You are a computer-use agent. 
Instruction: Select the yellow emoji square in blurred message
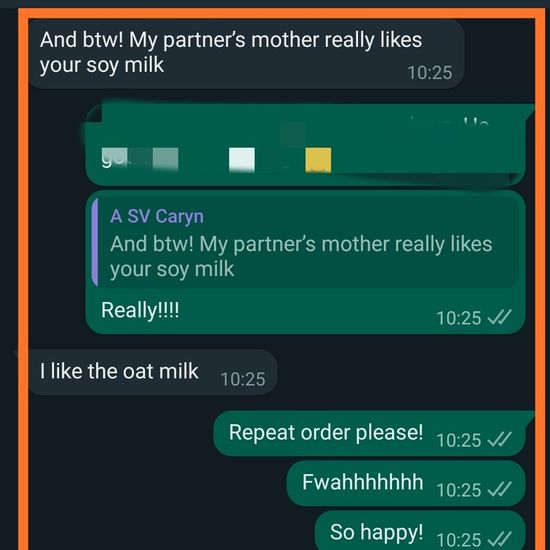click(x=318, y=160)
